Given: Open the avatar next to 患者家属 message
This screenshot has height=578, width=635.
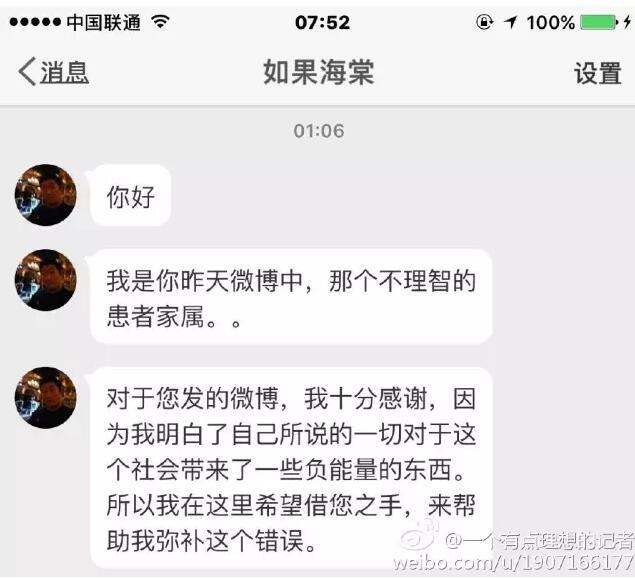Looking at the screenshot, I should point(45,280).
